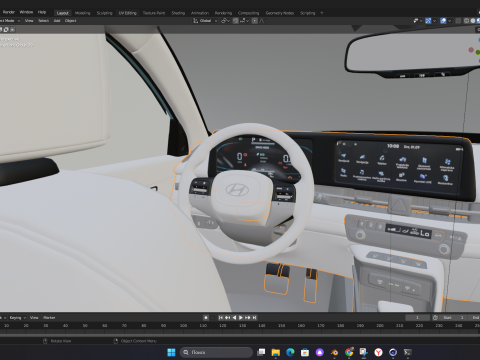
Task: Jump to the first frame
Action: point(221,318)
